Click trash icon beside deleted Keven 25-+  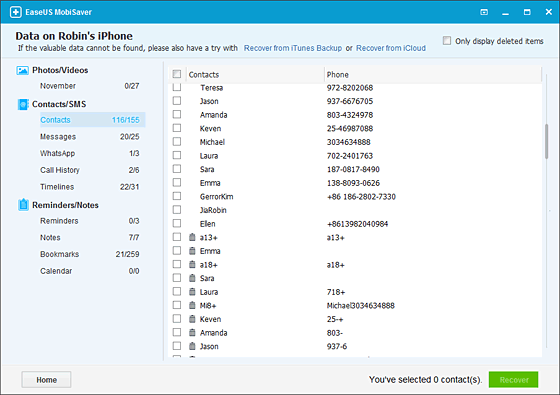192,319
